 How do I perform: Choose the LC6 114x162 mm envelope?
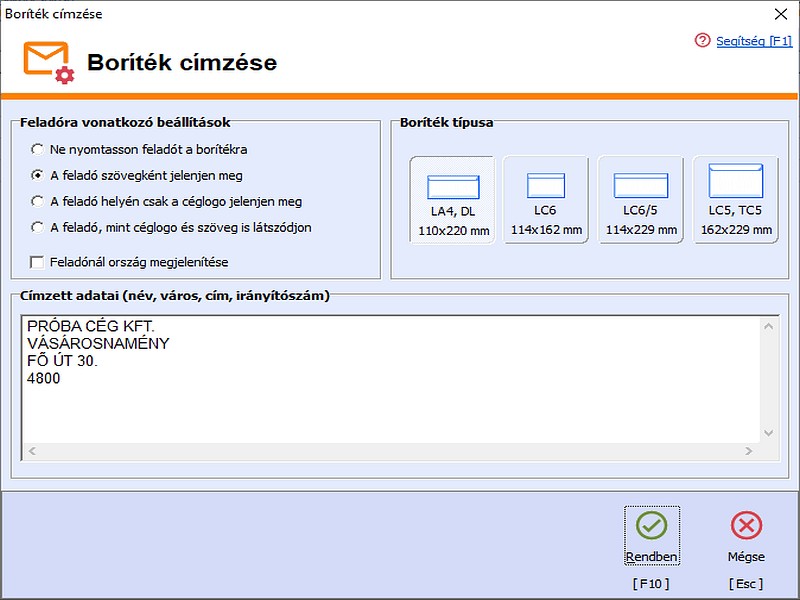click(546, 201)
